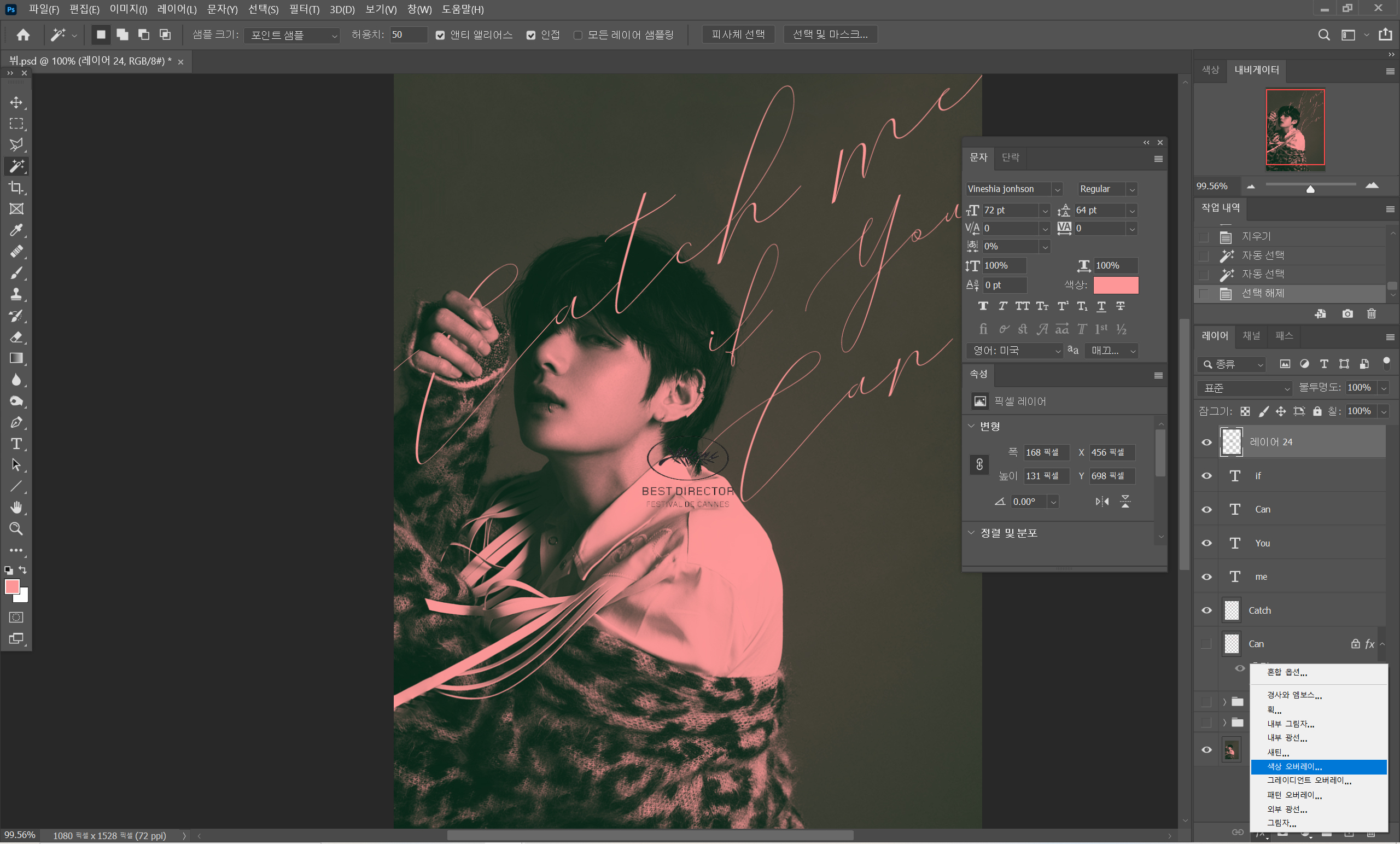Select the Eyedropper tool
1400x844 pixels.
coord(16,230)
